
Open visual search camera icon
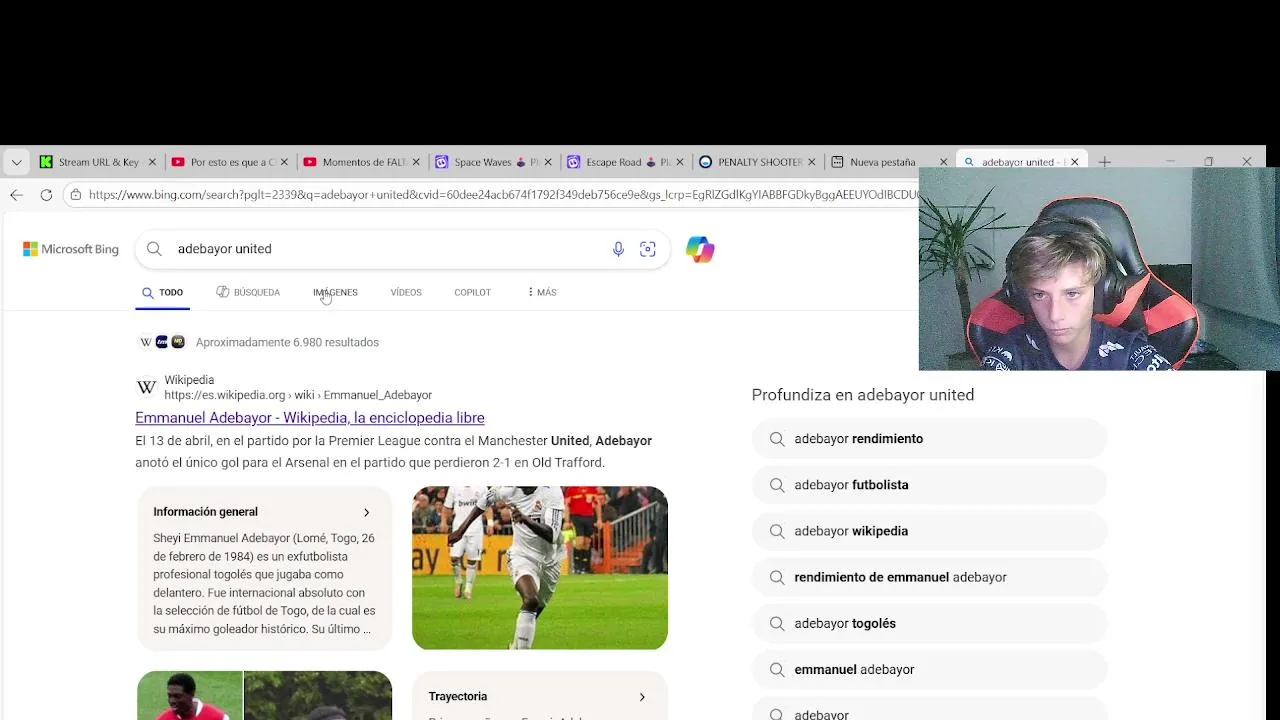(648, 249)
